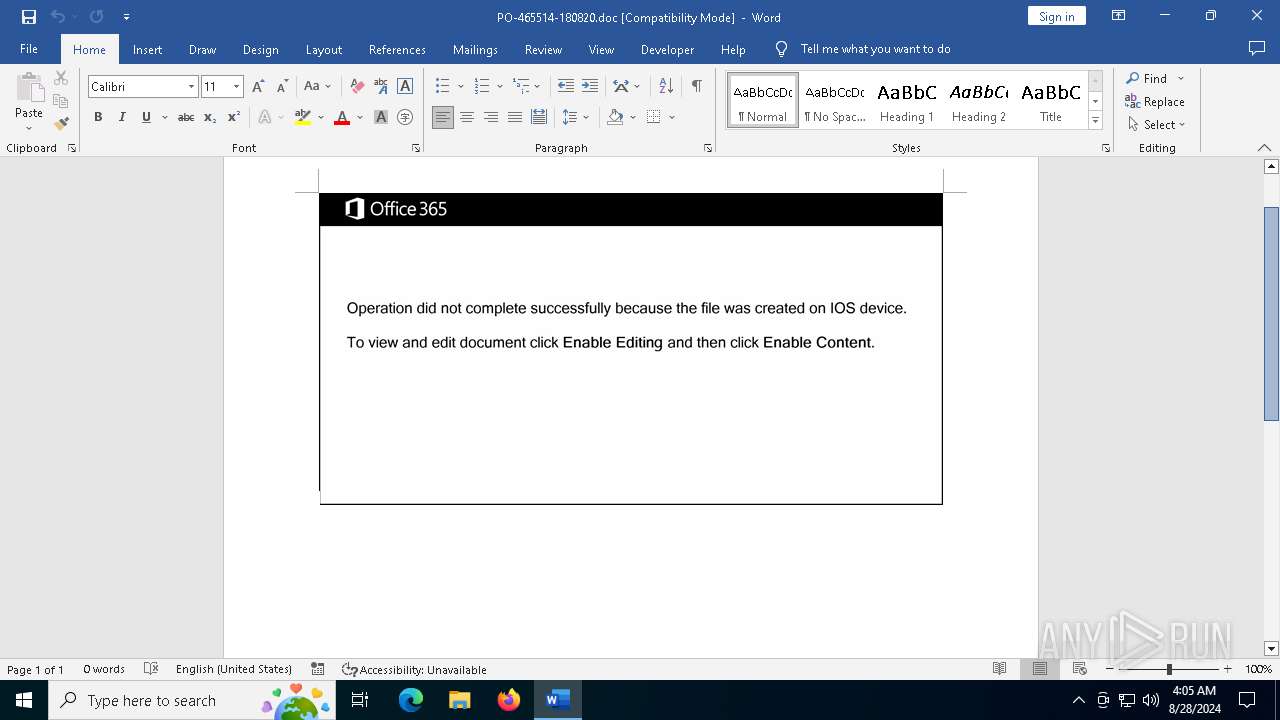Expand the Paste options arrow
The height and width of the screenshot is (720, 1280).
[29, 128]
